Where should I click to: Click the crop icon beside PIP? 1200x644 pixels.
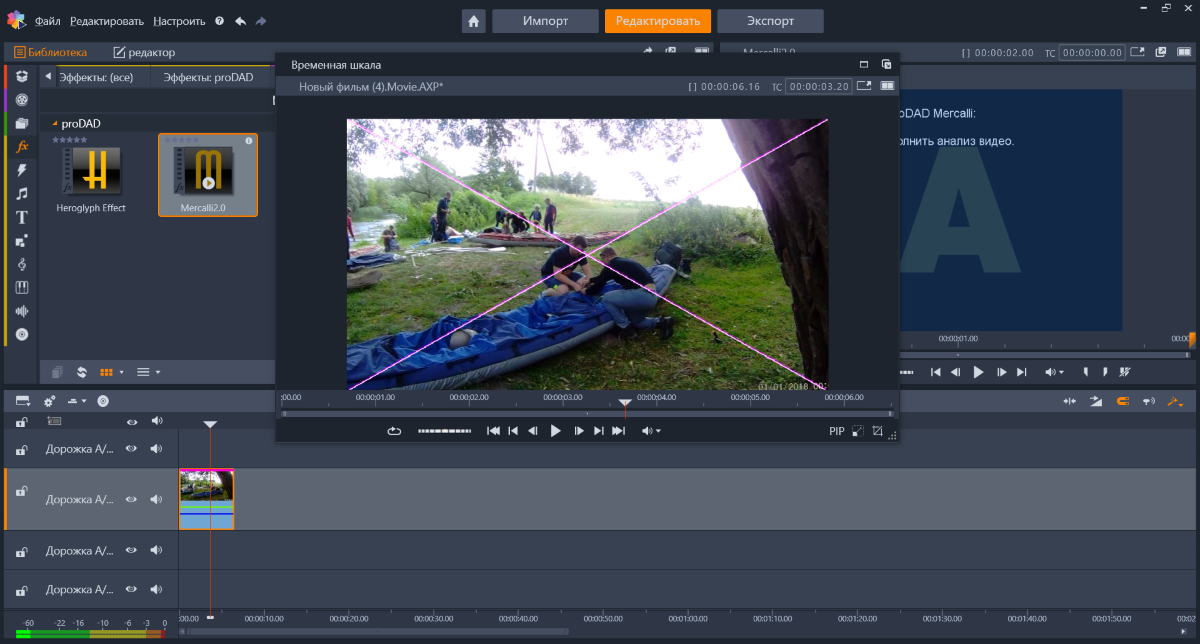click(877, 431)
